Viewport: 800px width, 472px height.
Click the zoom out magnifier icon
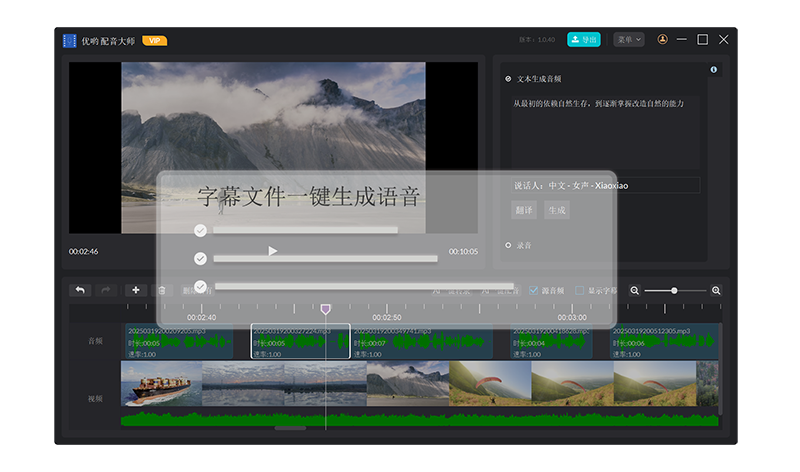click(634, 290)
